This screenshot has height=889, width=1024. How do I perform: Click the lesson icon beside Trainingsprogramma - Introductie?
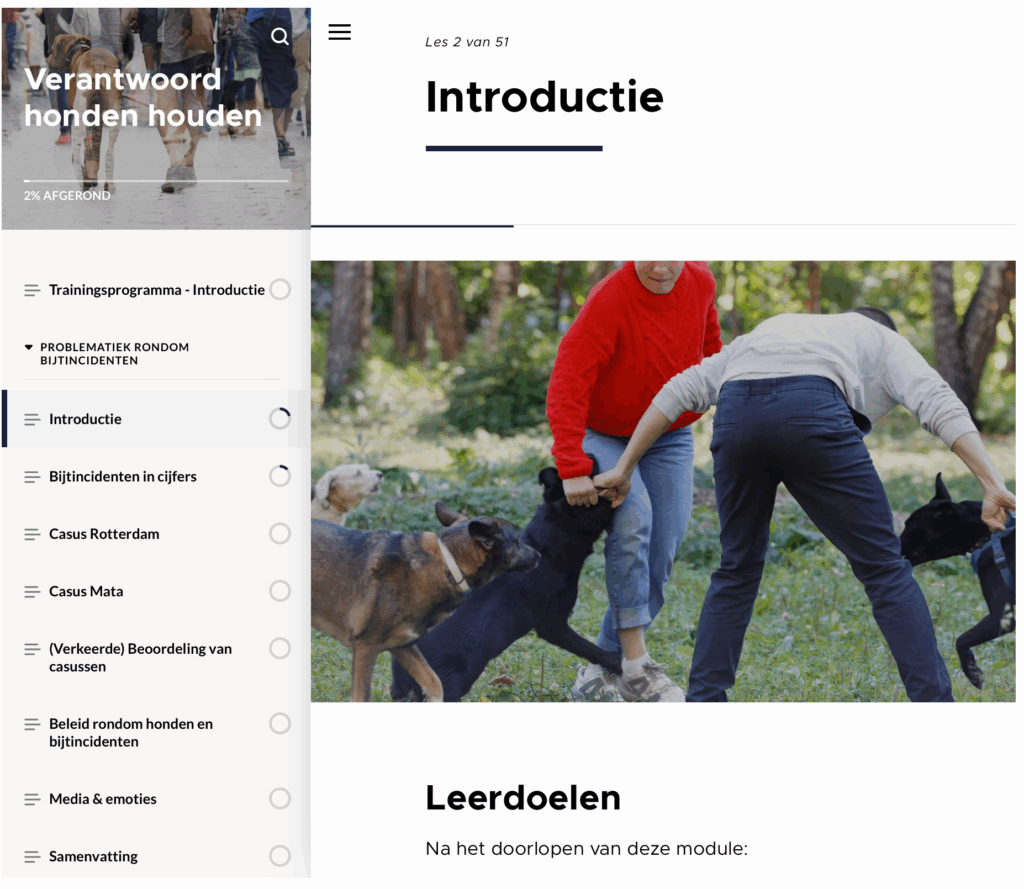[32, 290]
